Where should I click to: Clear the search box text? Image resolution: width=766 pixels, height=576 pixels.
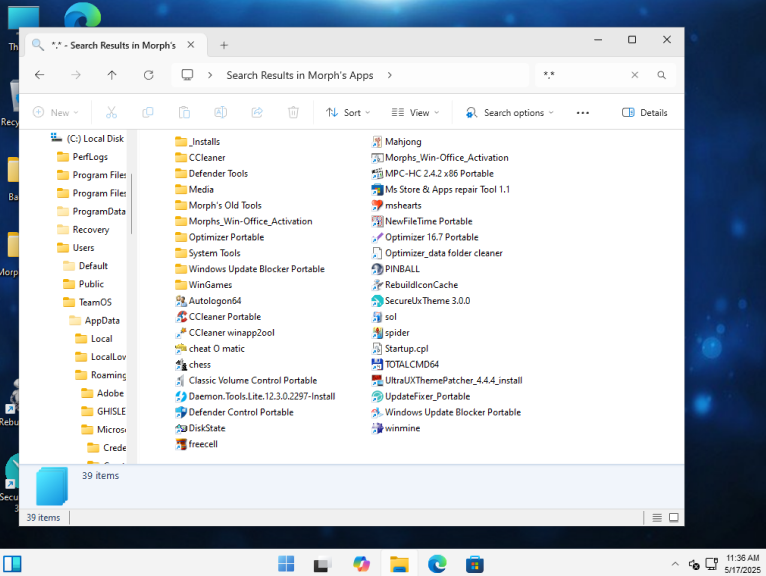(x=635, y=75)
